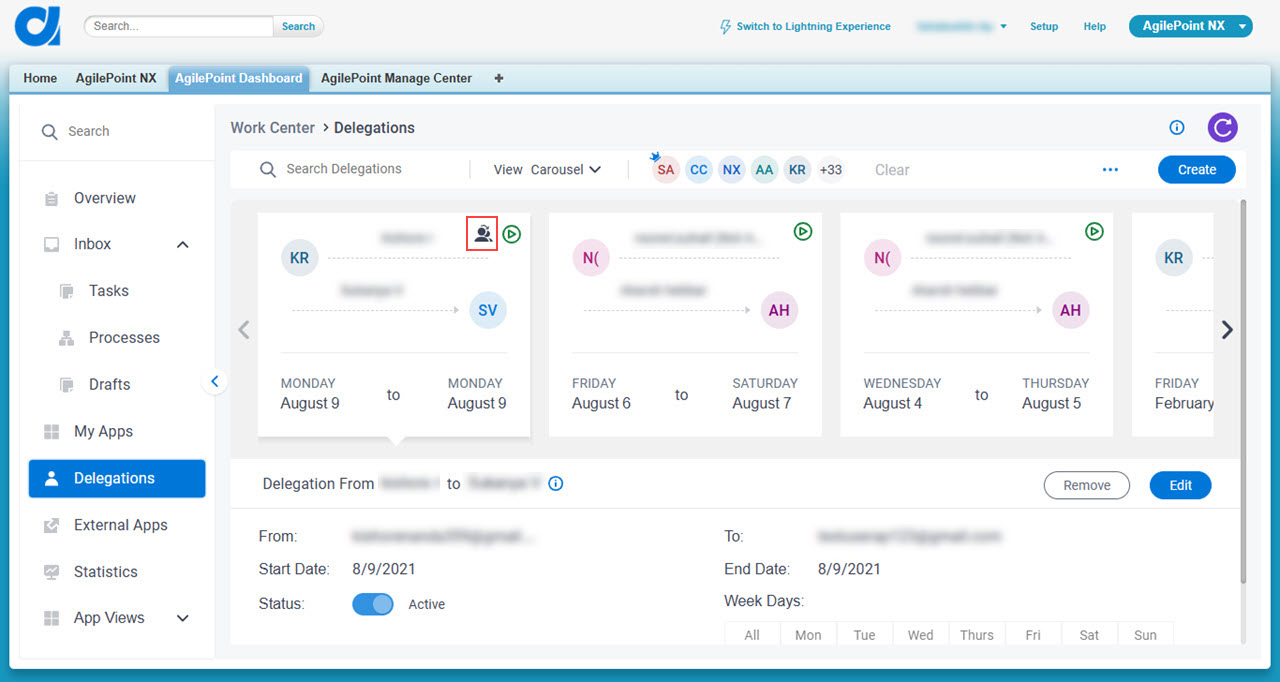This screenshot has width=1280, height=682.
Task: Select the CC user filter avatar
Action: [699, 170]
